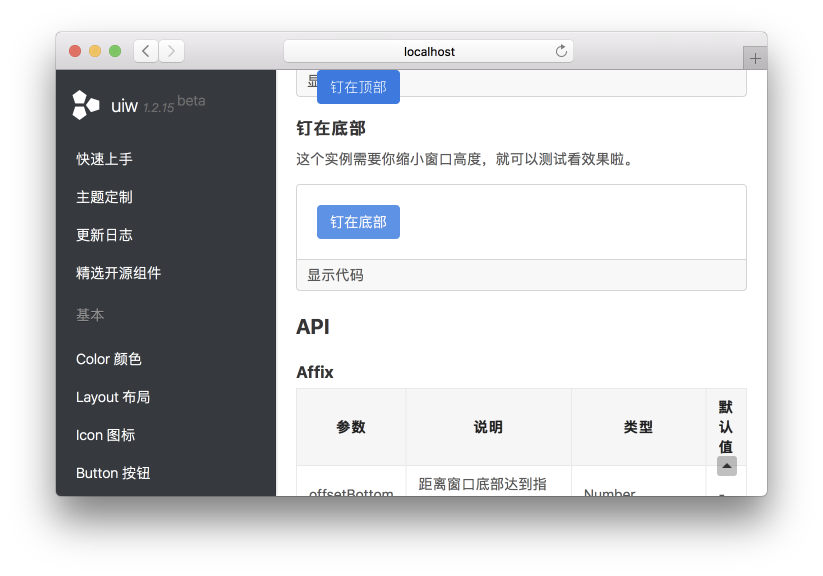Click the localhost address bar
Image resolution: width=823 pixels, height=576 pixels.
[429, 51]
